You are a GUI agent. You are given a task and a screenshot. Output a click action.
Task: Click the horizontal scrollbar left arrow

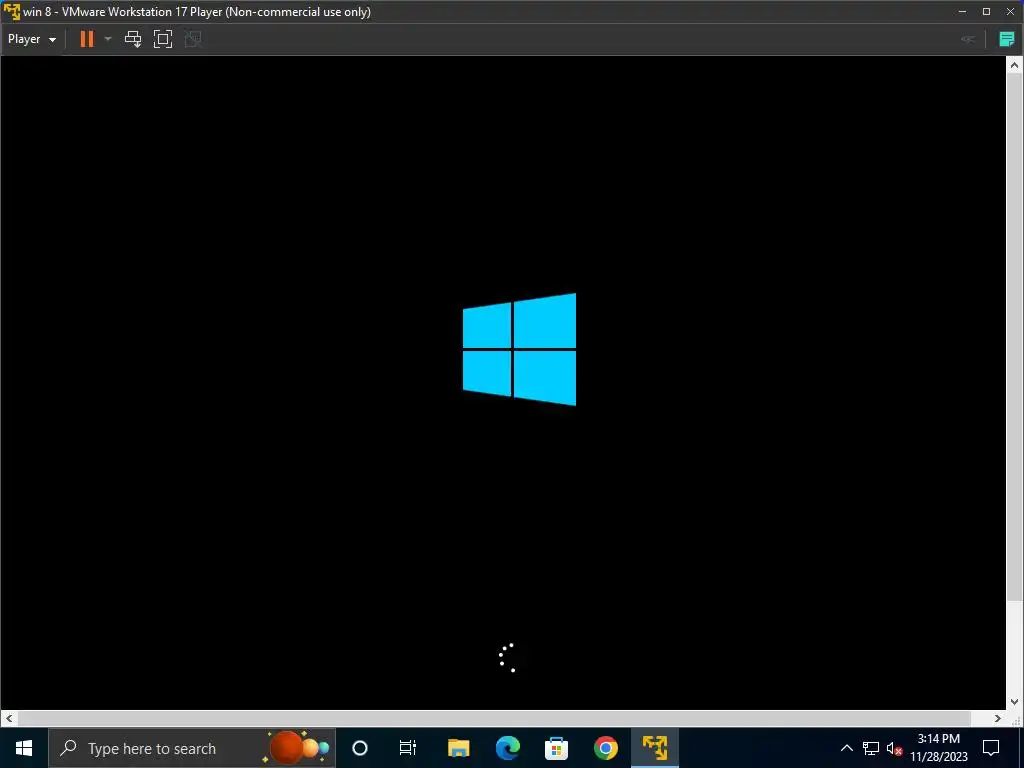tap(8, 718)
